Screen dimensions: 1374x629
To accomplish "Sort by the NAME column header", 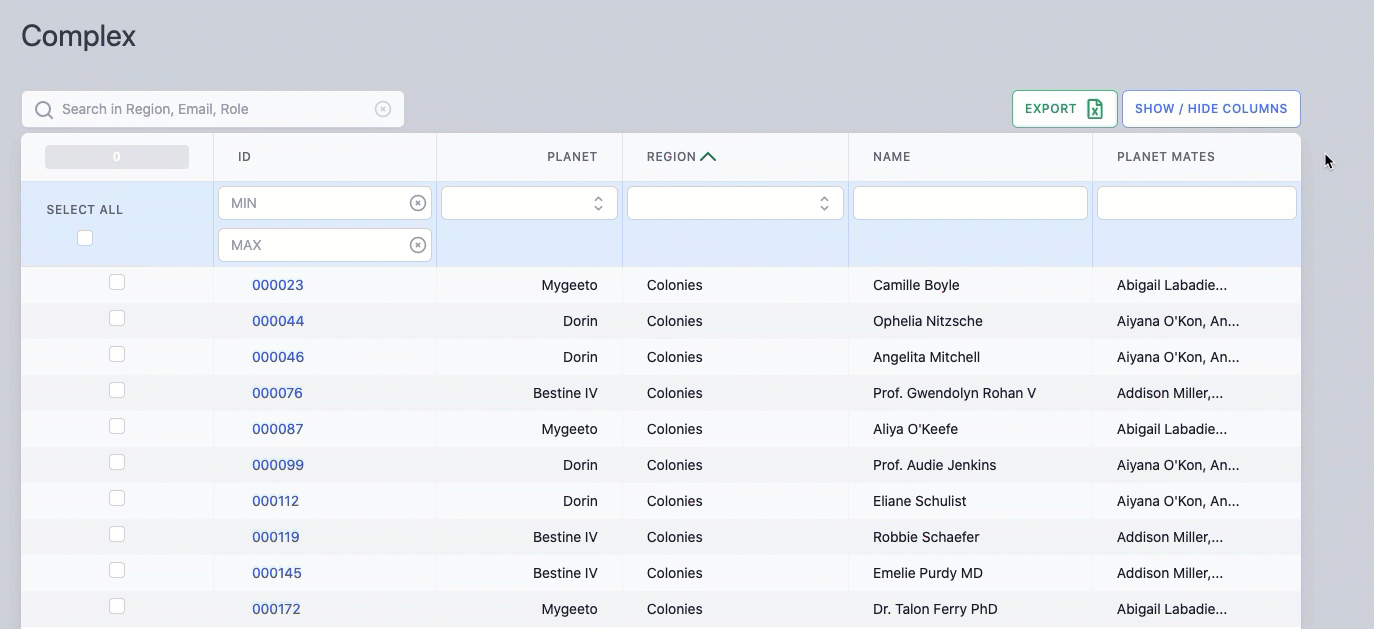I will pyautogui.click(x=890, y=156).
